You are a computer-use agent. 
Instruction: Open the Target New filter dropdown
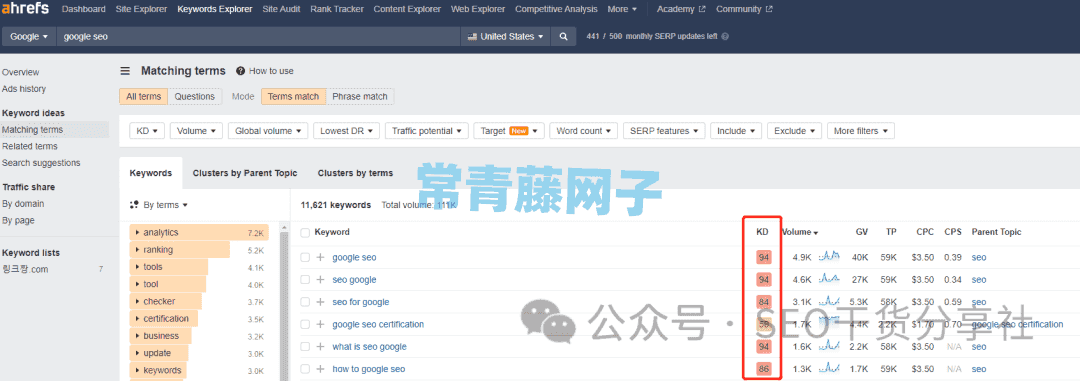[510, 131]
